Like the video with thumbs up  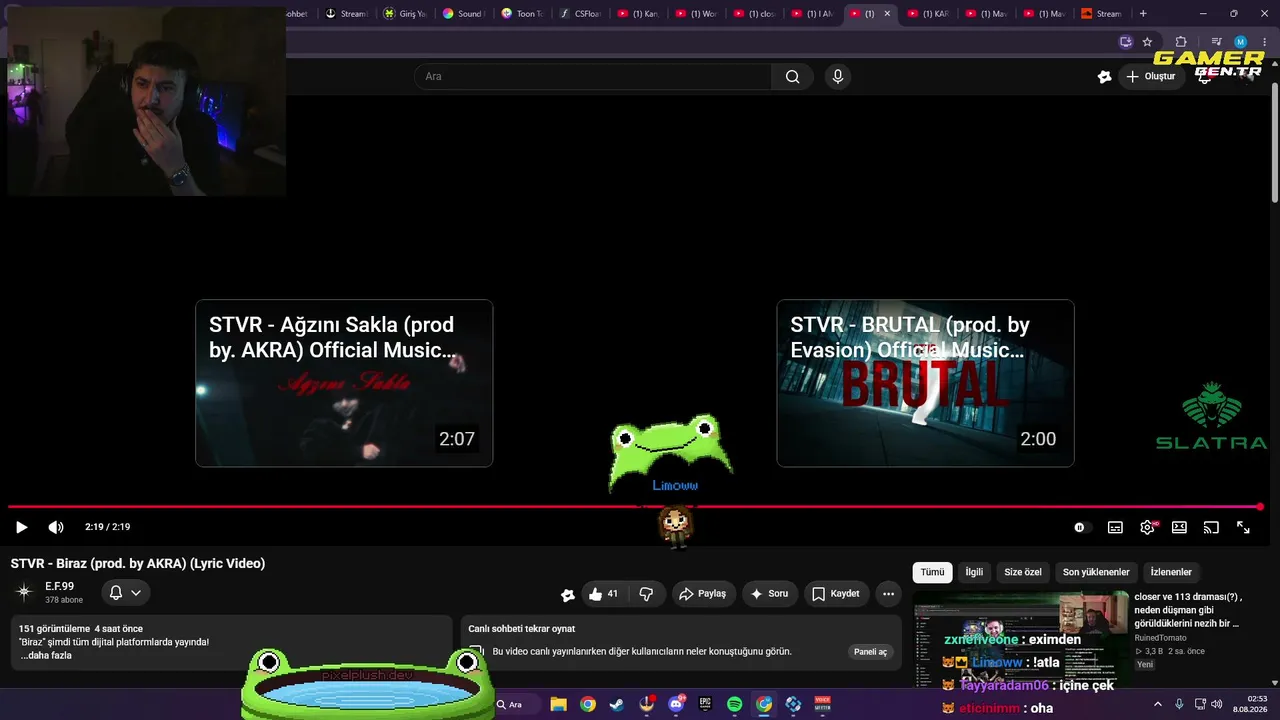604,594
